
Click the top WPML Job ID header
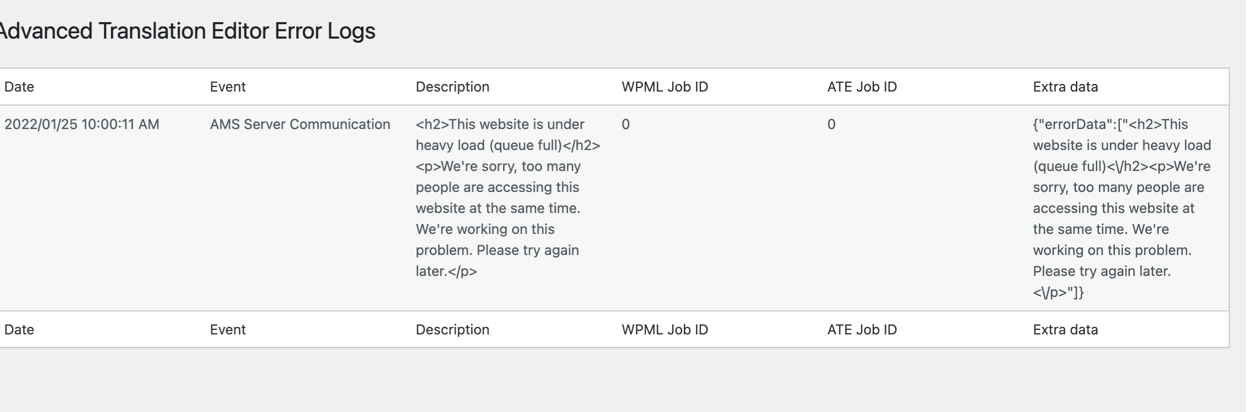pos(665,87)
